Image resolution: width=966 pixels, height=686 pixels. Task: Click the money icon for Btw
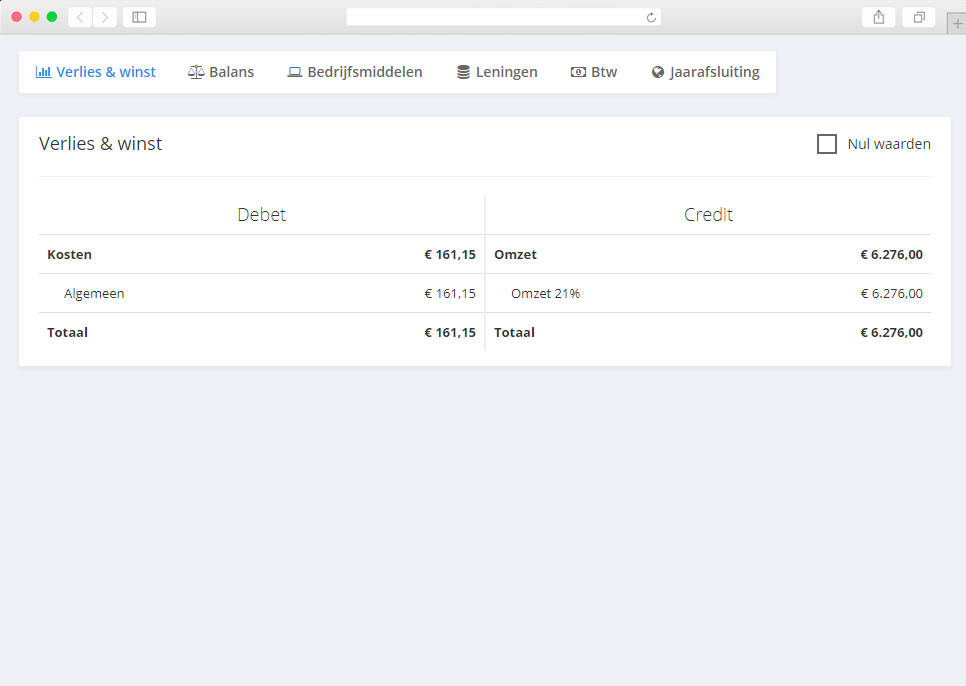[x=578, y=72]
